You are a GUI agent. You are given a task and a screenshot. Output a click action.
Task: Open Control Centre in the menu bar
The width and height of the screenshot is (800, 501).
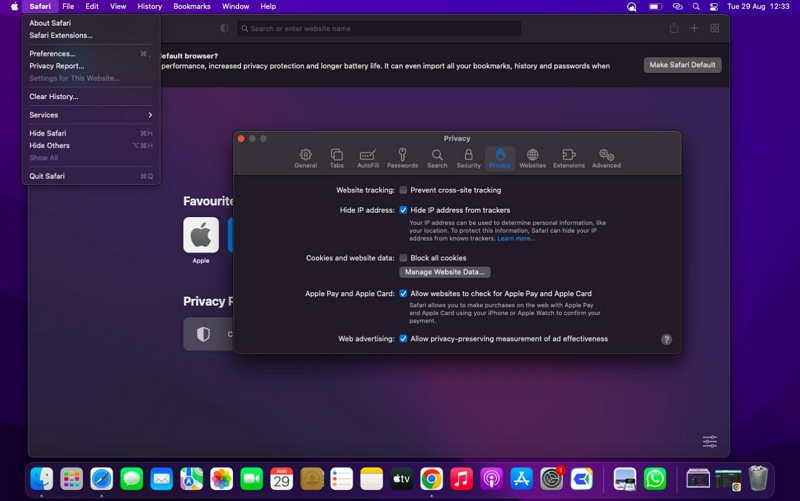pos(714,7)
